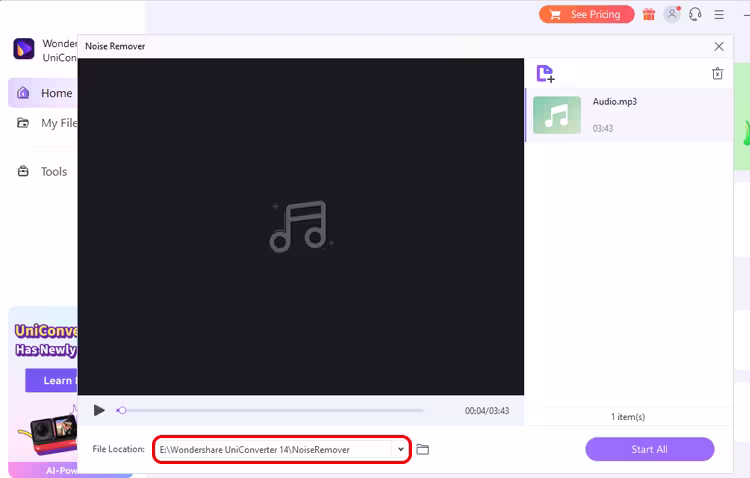
Task: Click the 00:04/03:43 playback time
Action: pos(487,411)
